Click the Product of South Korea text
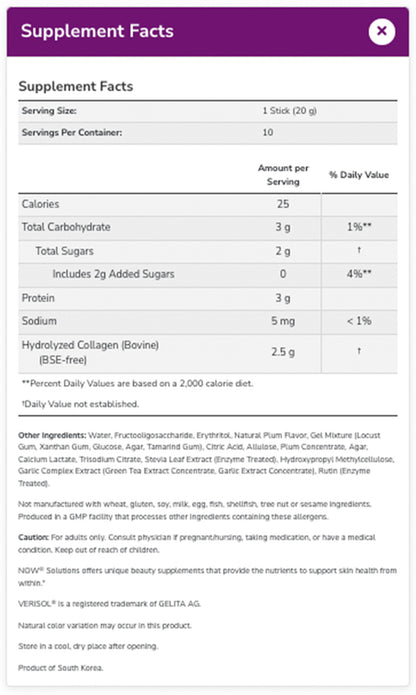The width and height of the screenshot is (416, 695). 61,668
